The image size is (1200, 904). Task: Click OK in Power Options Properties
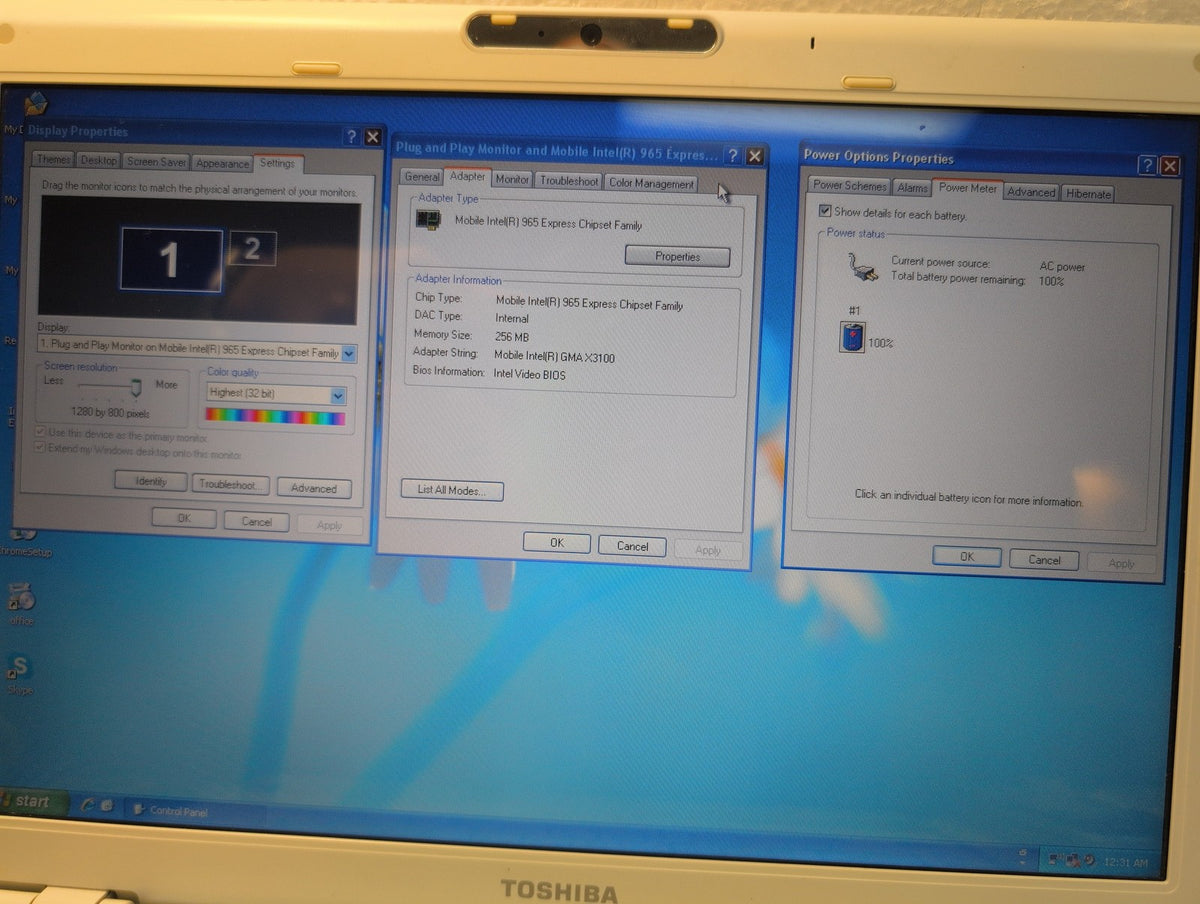[x=966, y=557]
